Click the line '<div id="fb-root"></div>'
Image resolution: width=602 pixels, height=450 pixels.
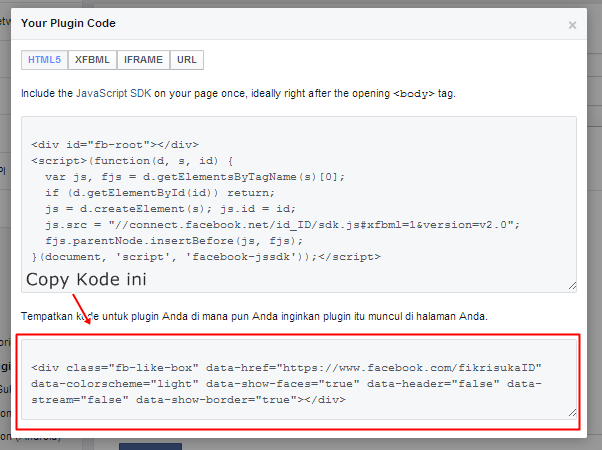pyautogui.click(x=115, y=145)
